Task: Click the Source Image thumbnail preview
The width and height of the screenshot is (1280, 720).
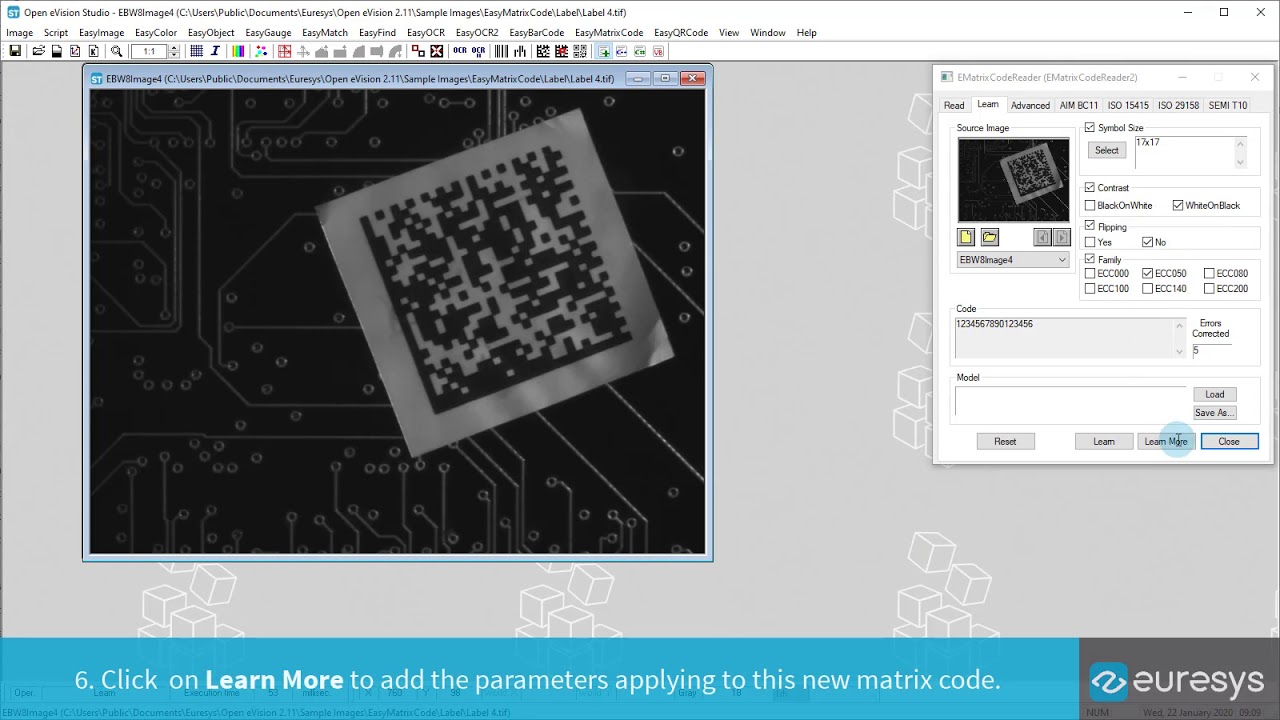Action: 1013,180
